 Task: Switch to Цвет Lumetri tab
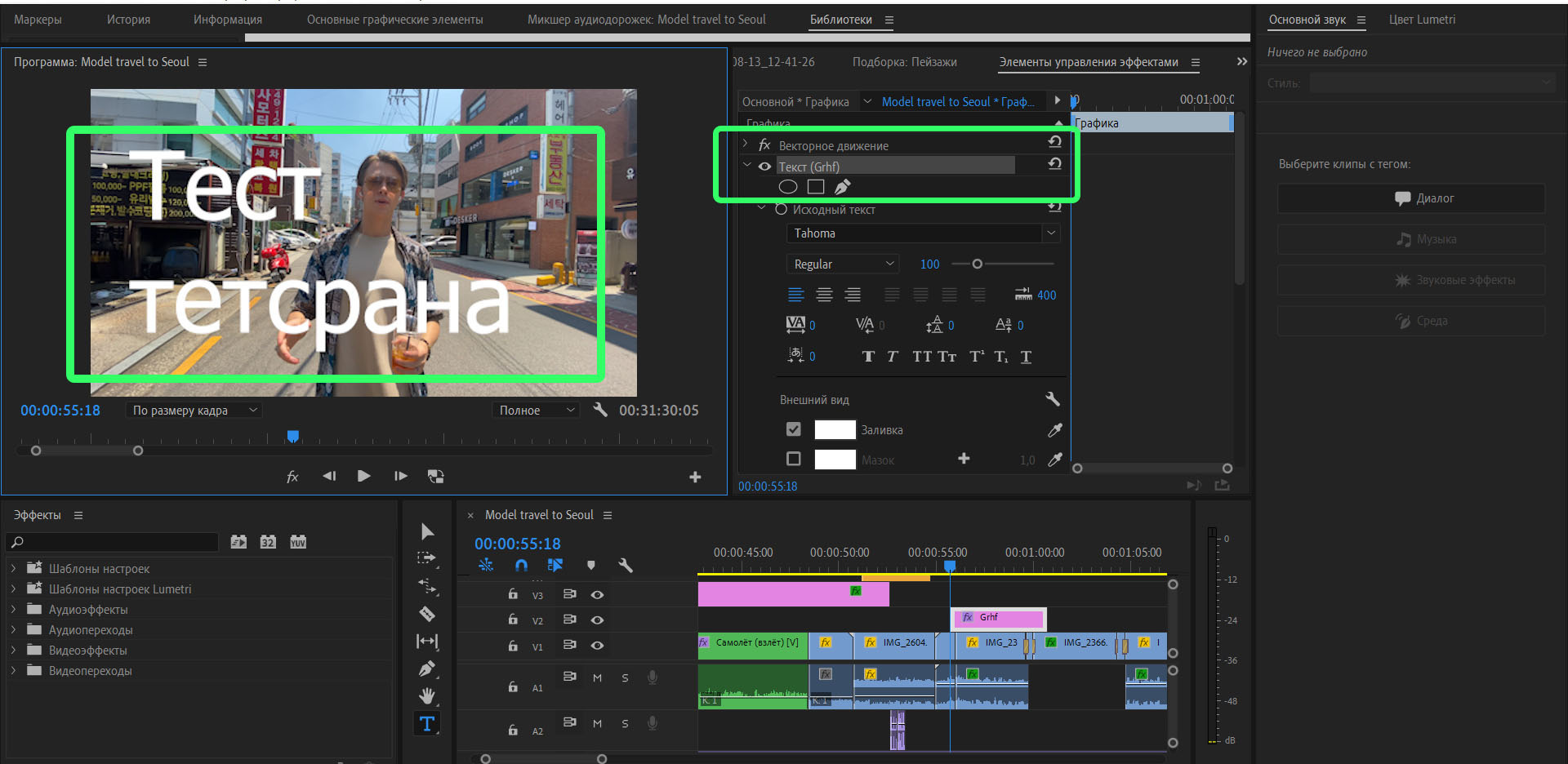click(1422, 20)
